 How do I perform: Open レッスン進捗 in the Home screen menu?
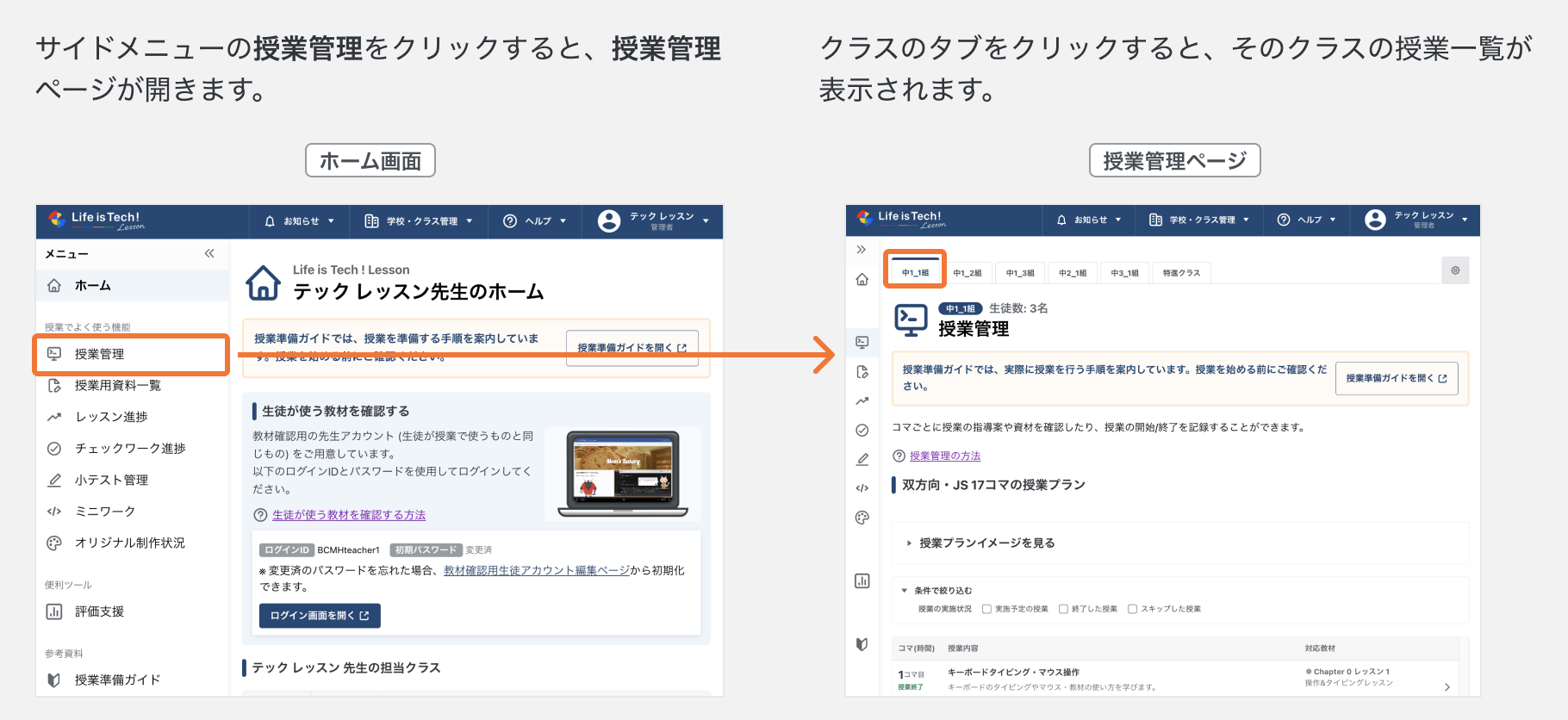coord(111,417)
